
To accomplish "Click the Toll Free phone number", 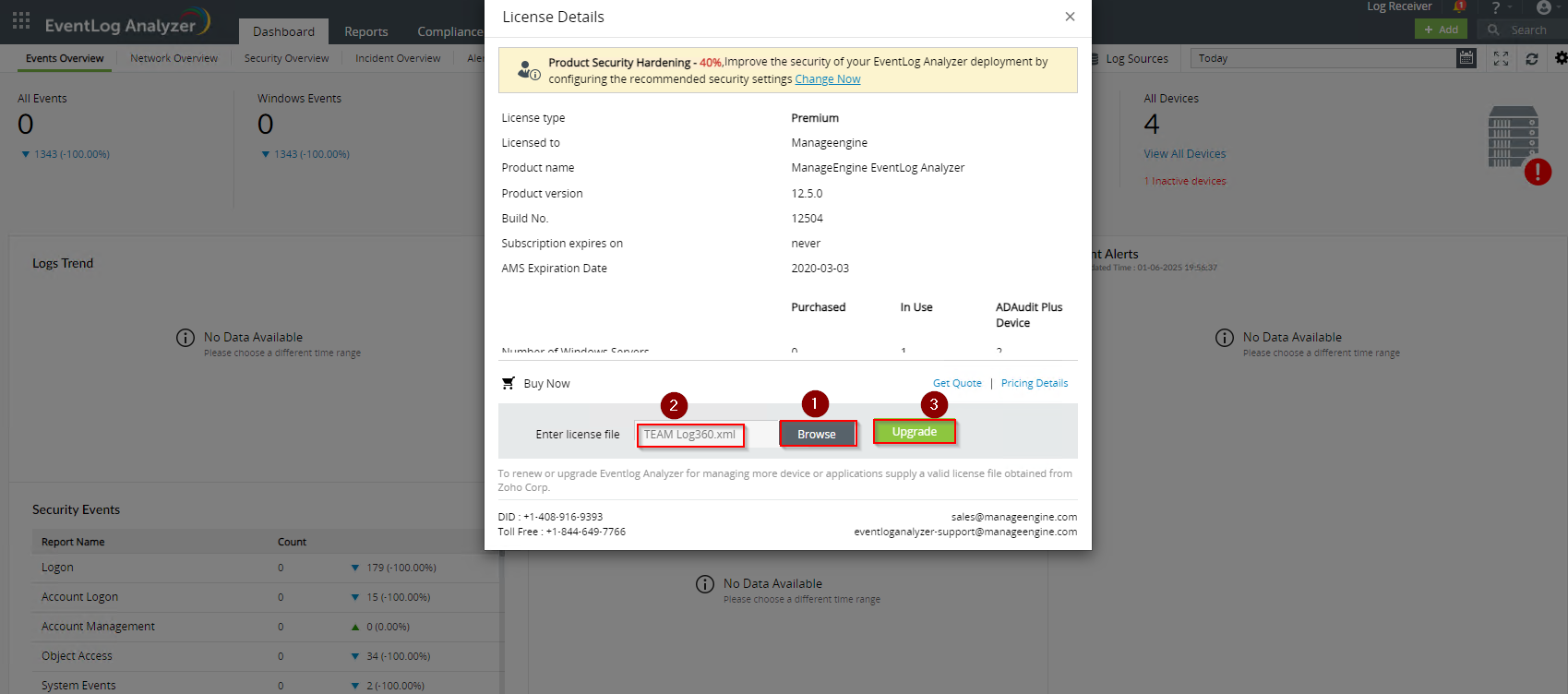I will 585,532.
